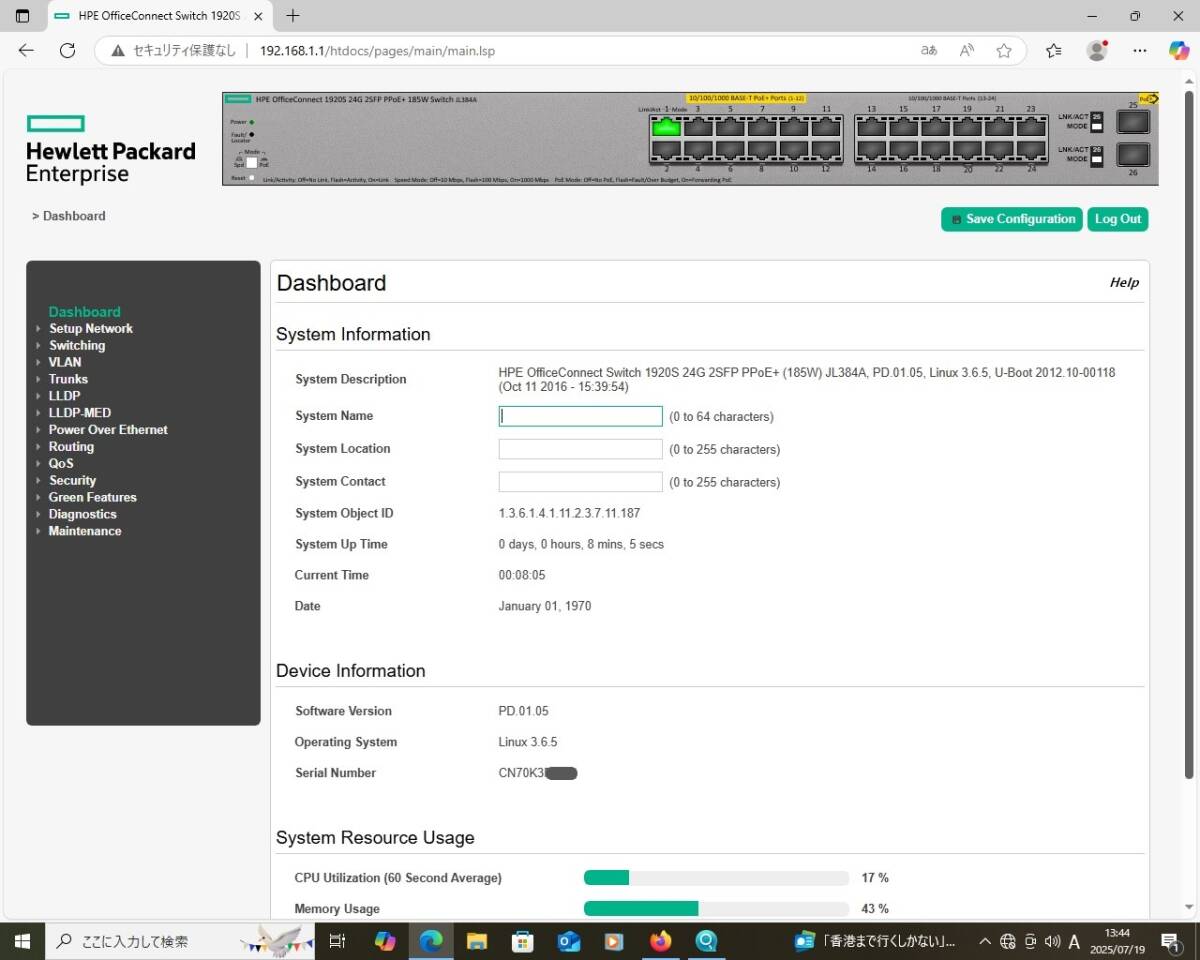Select port 3 on the switch graphic
Image resolution: width=1200 pixels, height=960 pixels.
698,126
